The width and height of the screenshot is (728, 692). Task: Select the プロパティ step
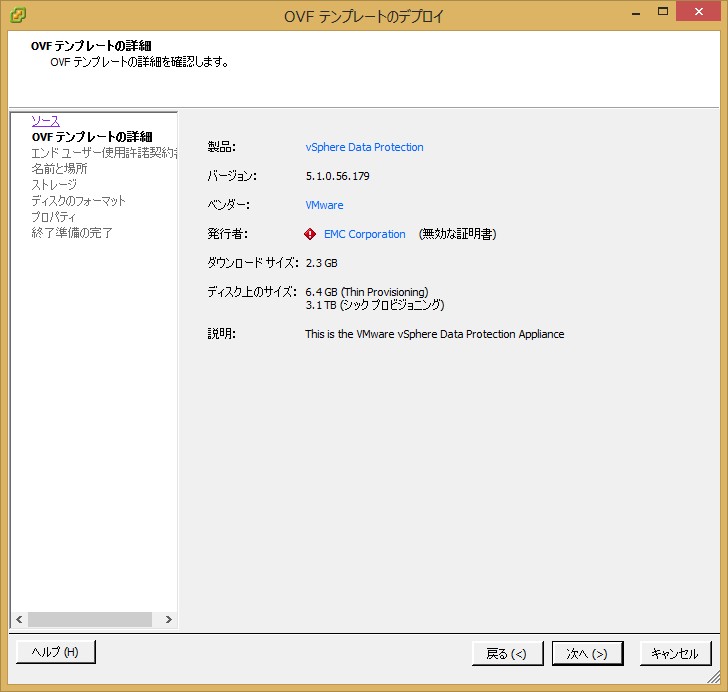[53, 217]
